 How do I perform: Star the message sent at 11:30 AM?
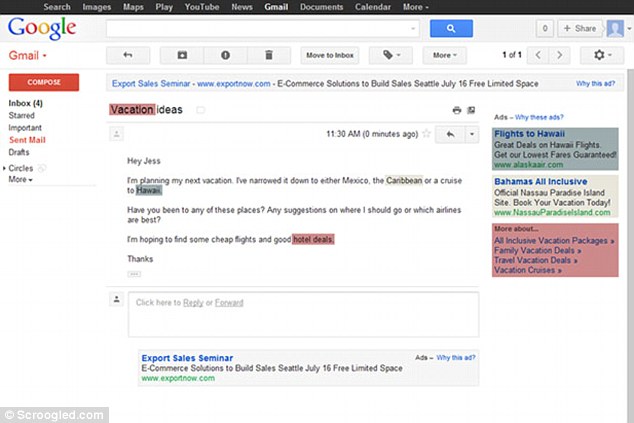(x=426, y=134)
